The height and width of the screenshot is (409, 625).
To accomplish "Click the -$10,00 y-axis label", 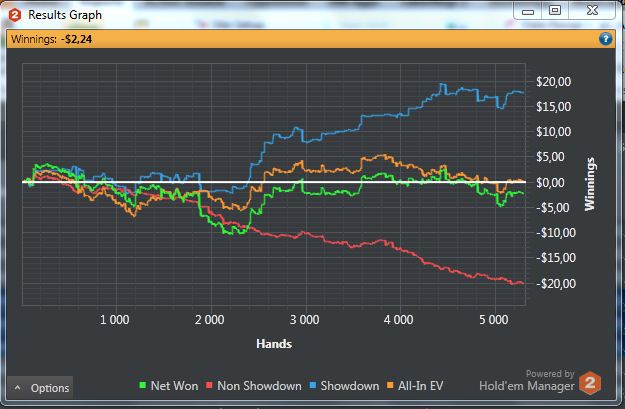I will [x=555, y=233].
